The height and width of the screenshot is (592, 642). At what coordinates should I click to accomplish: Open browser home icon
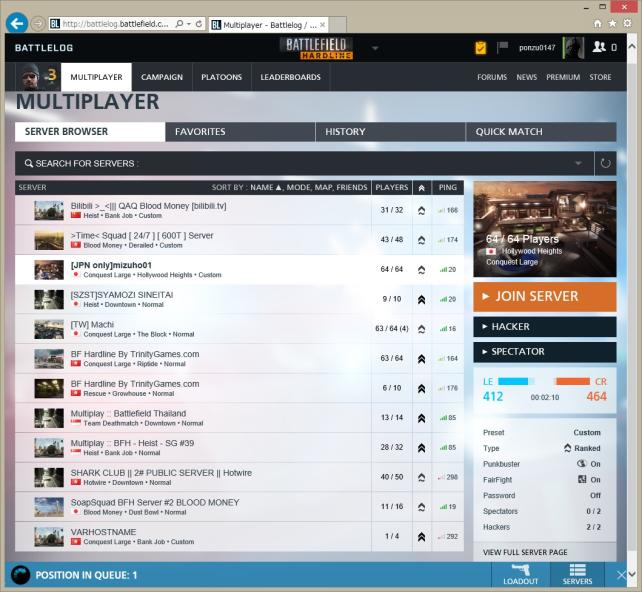(598, 23)
